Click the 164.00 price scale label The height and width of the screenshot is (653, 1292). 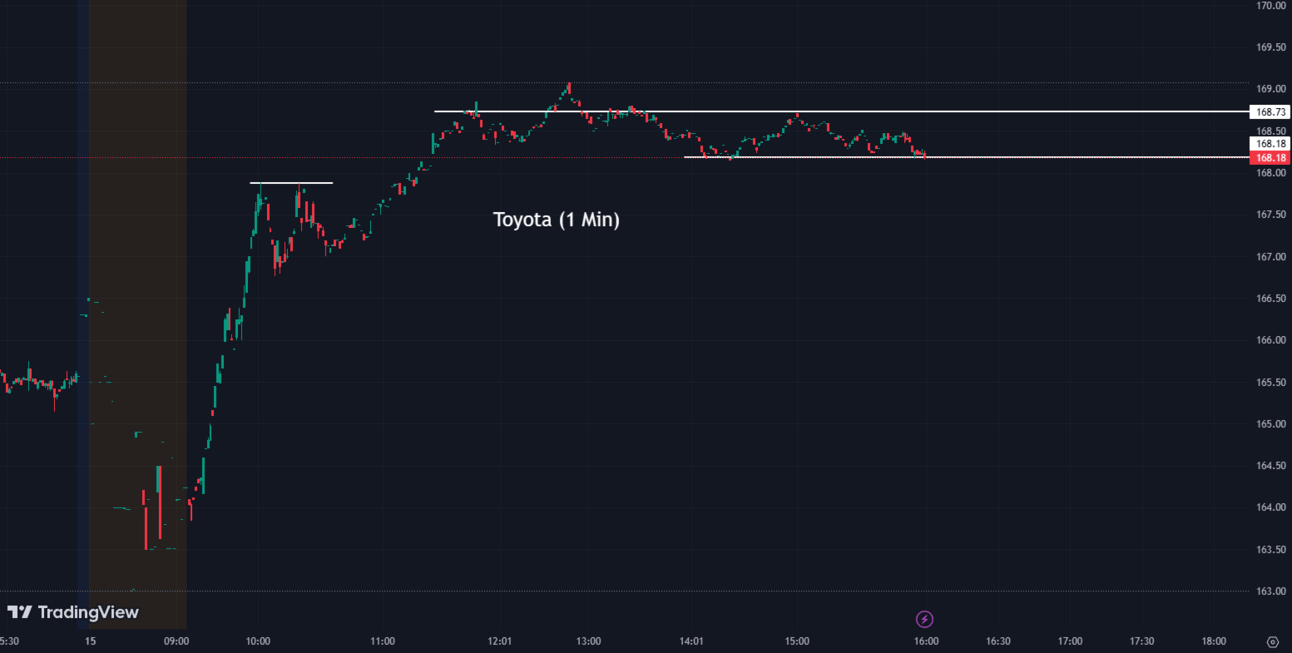click(1271, 508)
